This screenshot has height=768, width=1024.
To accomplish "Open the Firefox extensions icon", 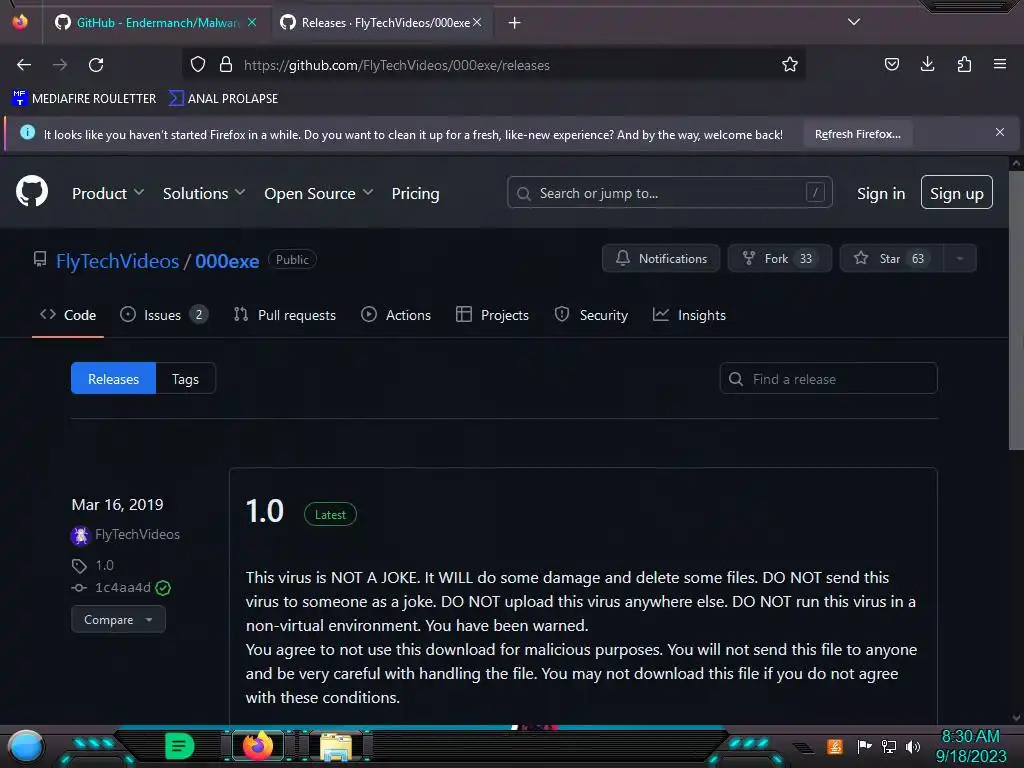I will (x=964, y=64).
